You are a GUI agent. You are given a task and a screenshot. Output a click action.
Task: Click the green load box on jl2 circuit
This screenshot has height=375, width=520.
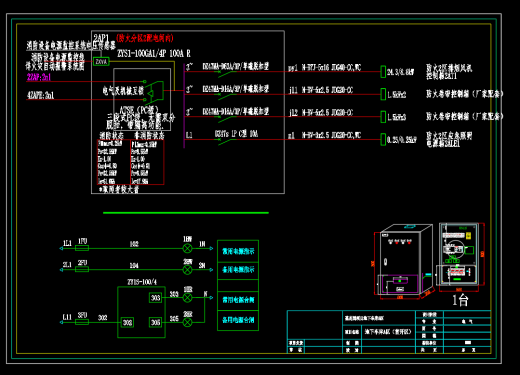pos(383,117)
